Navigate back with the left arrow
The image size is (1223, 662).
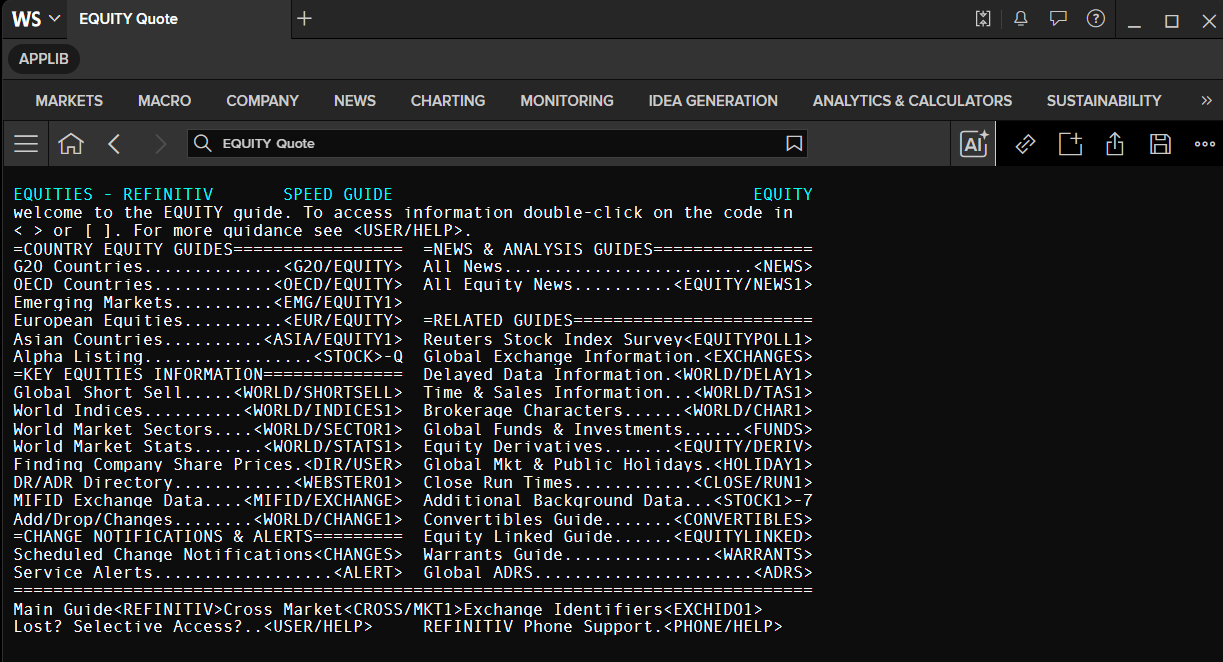pos(114,144)
